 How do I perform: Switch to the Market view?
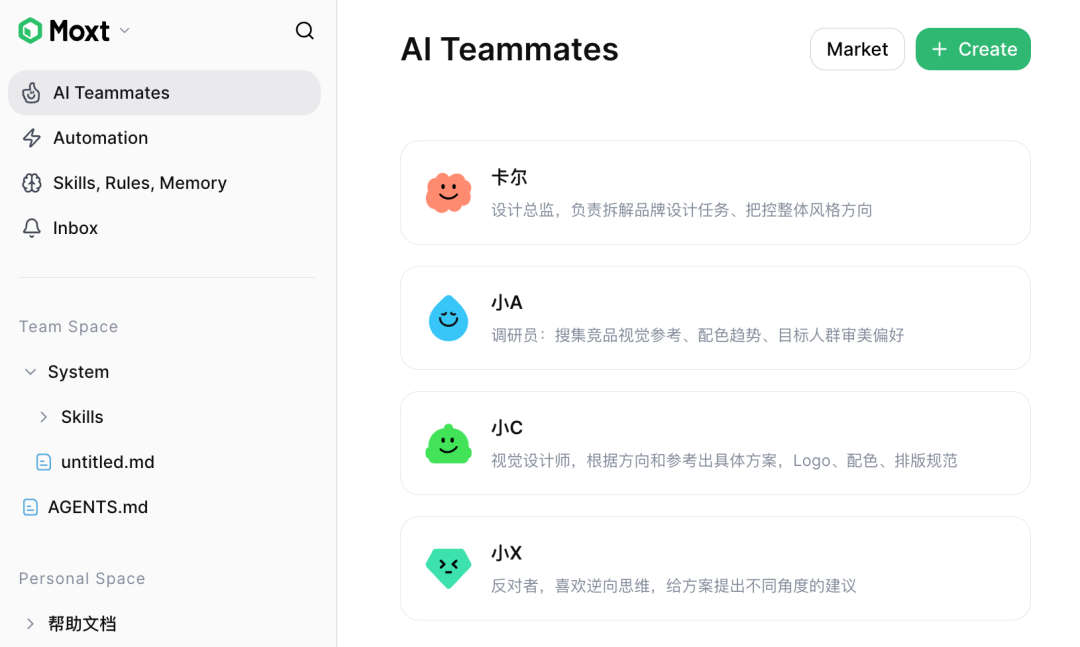point(857,48)
